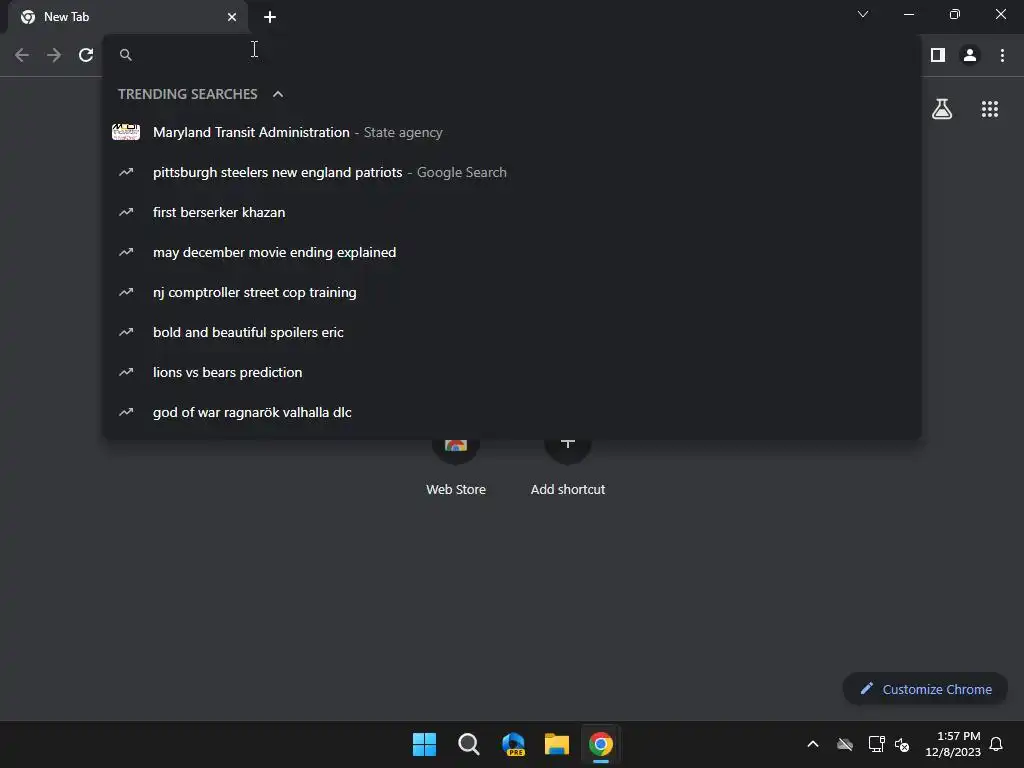Screen dimensions: 1024x768
Task: Go back using the back arrow
Action: tap(22, 56)
